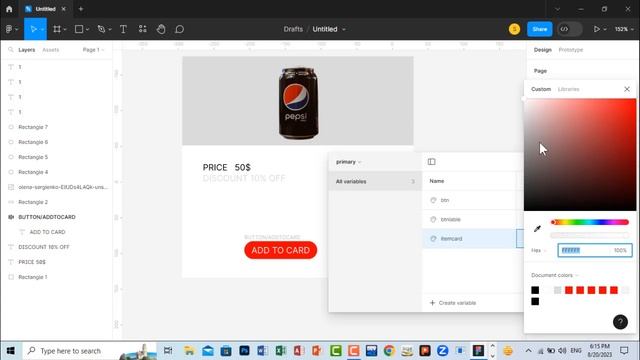Screen dimensions: 640x360
Task: Open the Page 1 dropdown
Action: click(93, 50)
